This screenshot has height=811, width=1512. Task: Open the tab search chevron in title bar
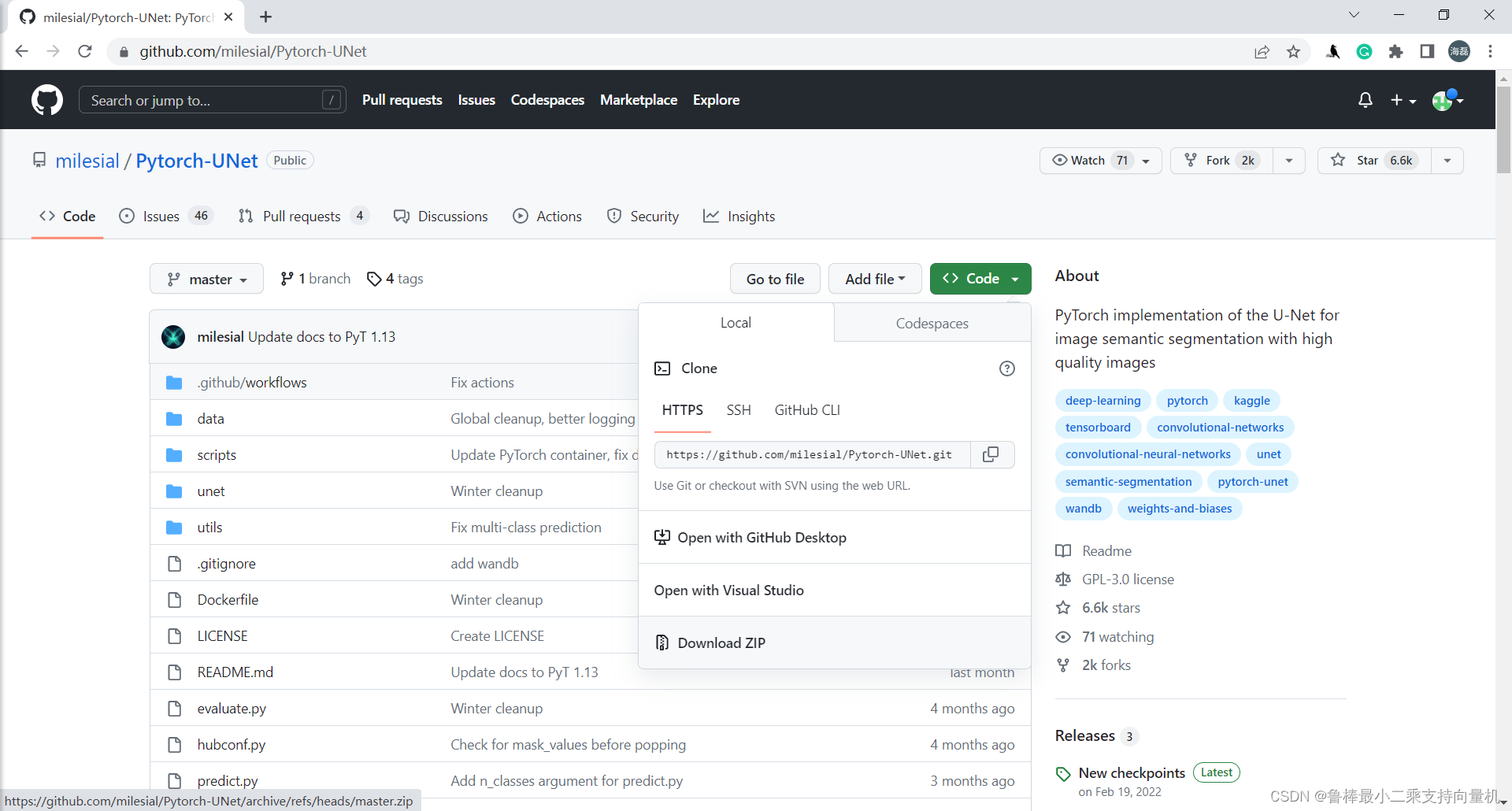1354,15
